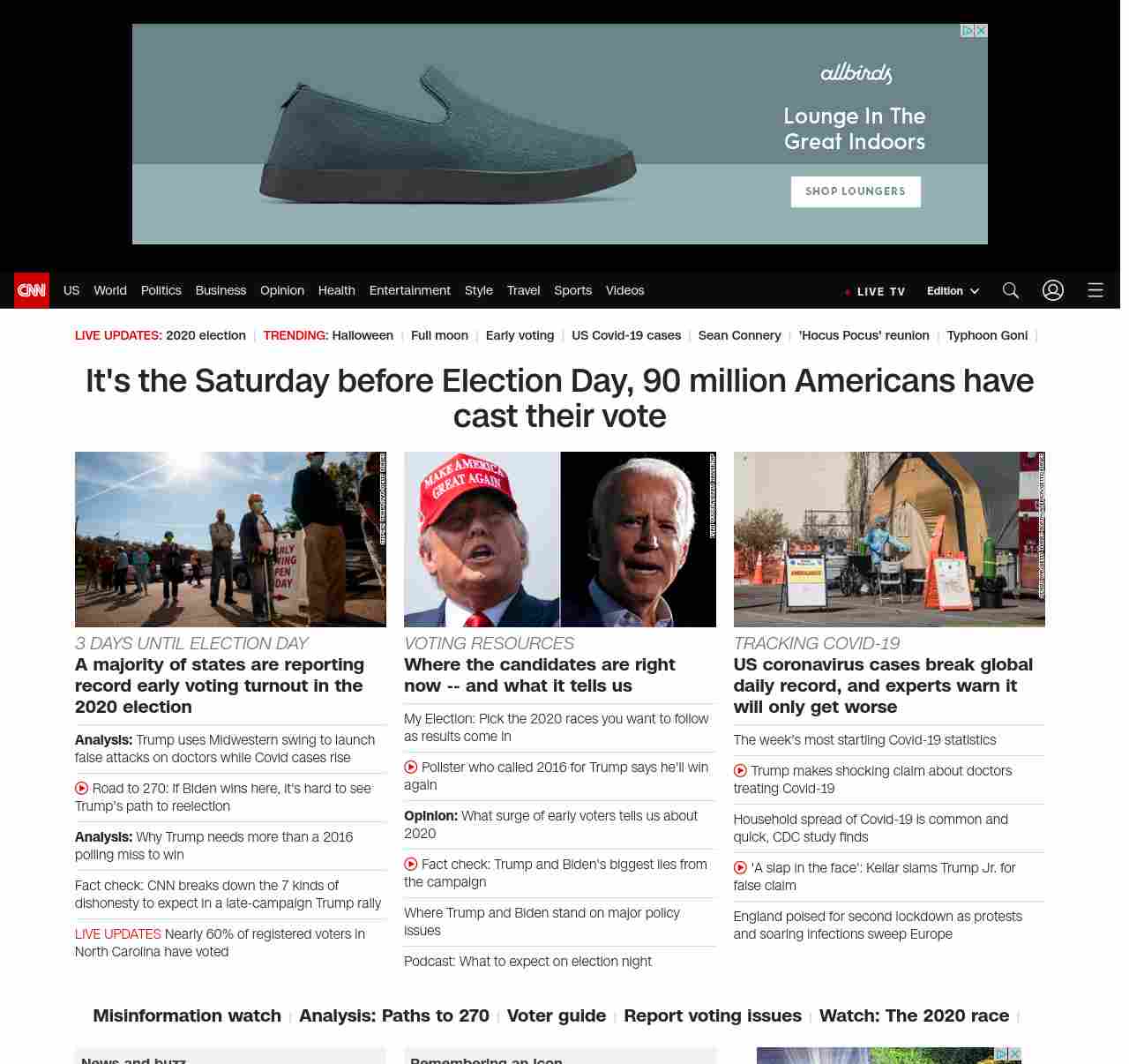Go to the Entertainment nav section
Screen dimensions: 1129x1064
(409, 290)
